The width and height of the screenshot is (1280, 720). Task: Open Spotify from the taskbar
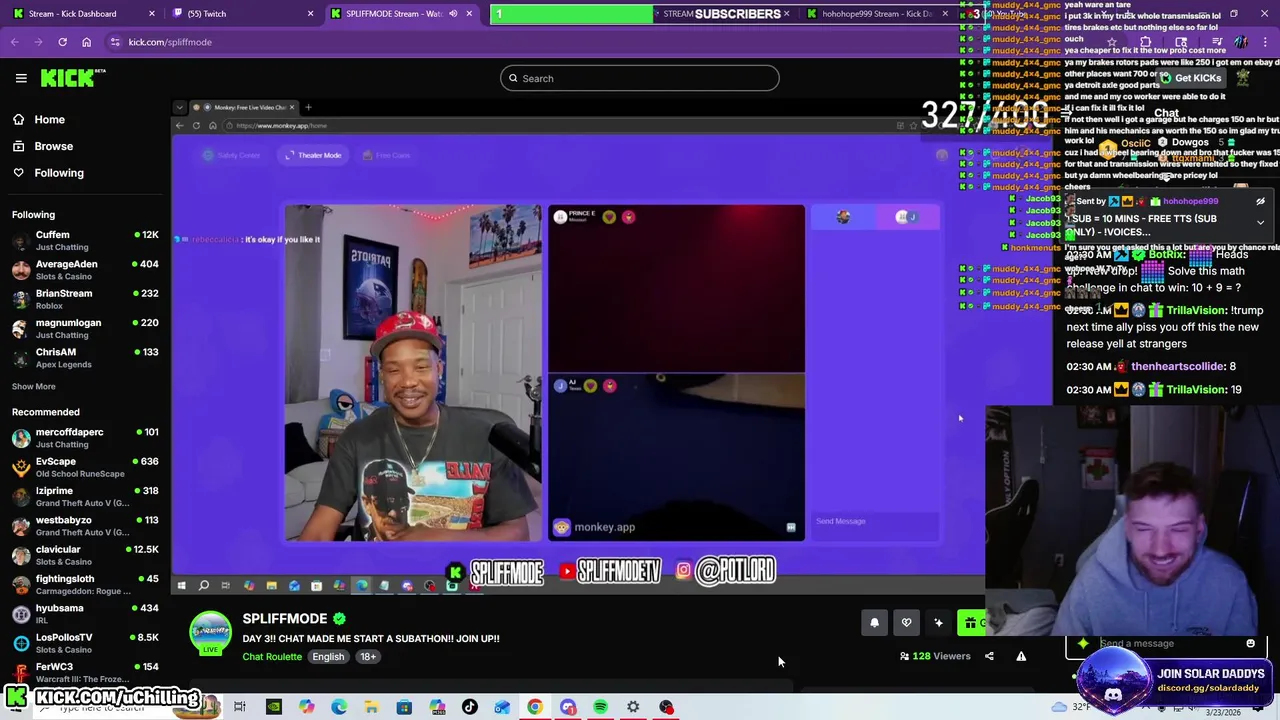tap(600, 707)
